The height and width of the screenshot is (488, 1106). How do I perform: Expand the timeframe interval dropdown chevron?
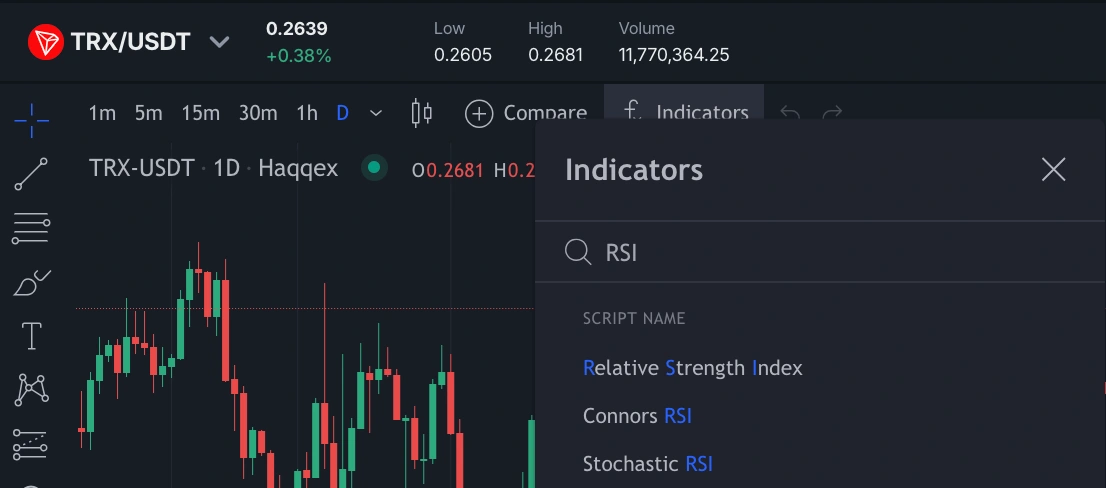click(376, 113)
